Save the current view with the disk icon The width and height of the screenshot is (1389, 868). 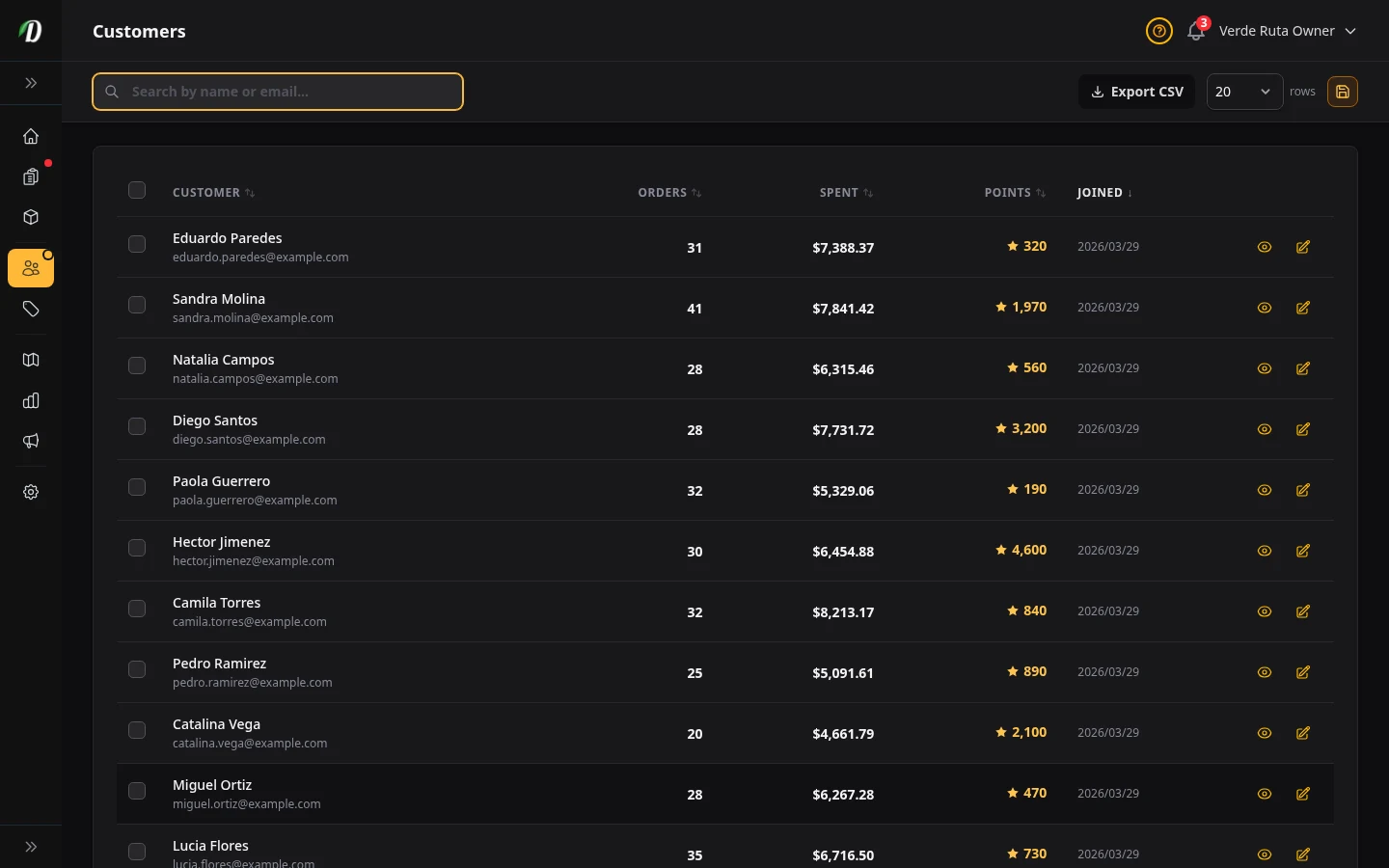click(x=1343, y=92)
